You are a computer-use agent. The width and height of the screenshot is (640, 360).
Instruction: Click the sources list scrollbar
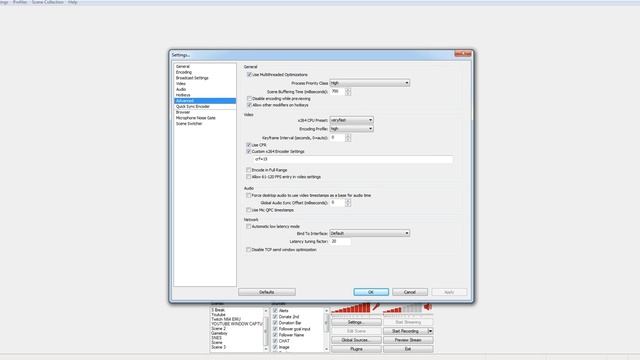point(326,330)
